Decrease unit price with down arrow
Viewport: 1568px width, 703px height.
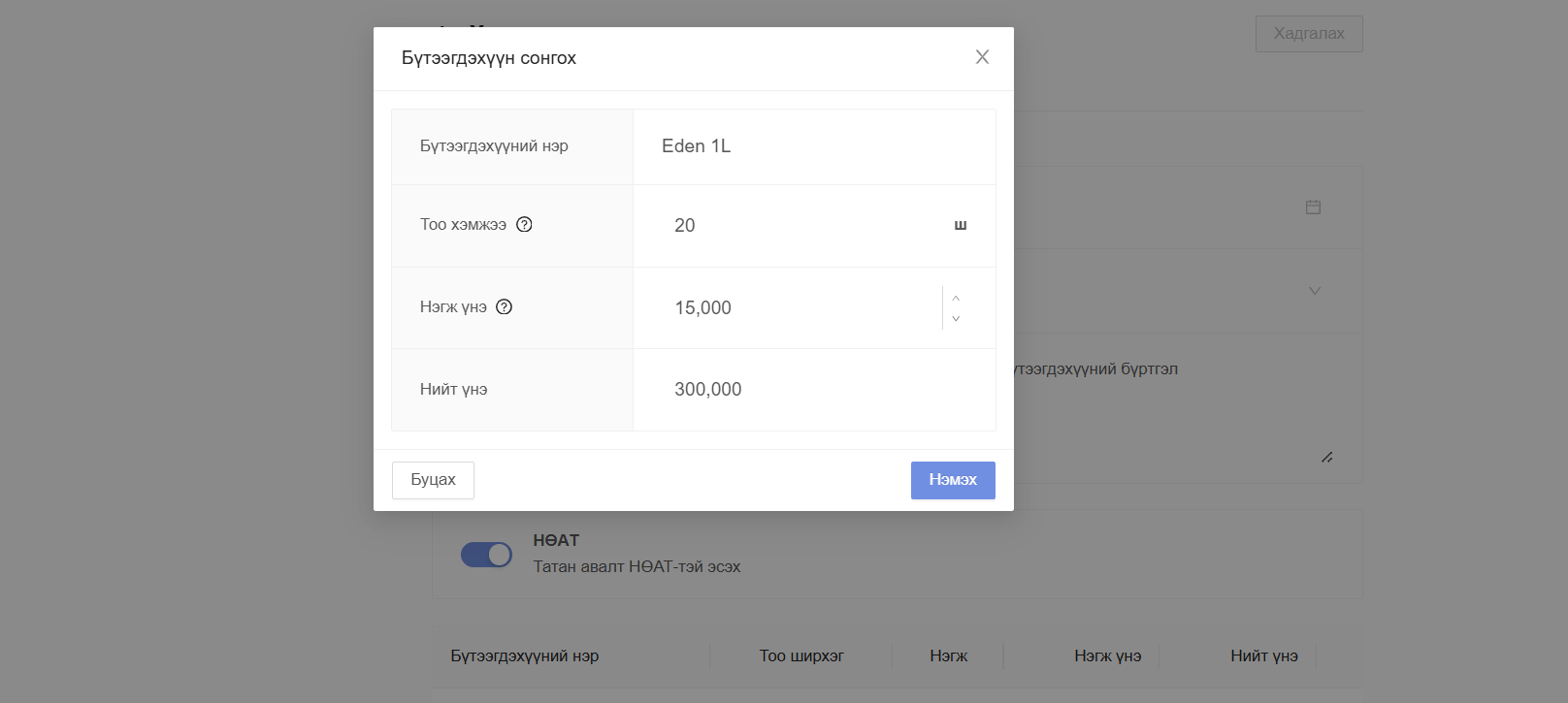(x=956, y=318)
